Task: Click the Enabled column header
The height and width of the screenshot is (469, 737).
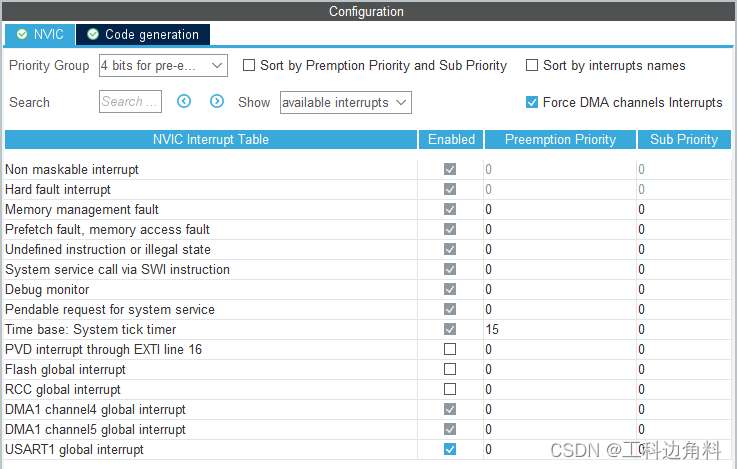Action: [451, 140]
